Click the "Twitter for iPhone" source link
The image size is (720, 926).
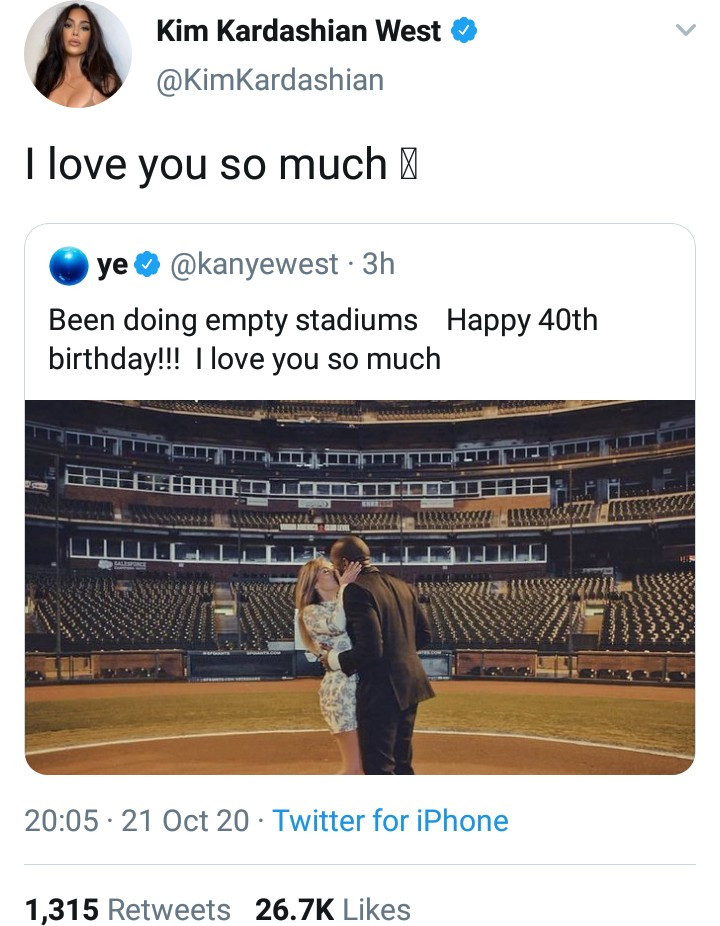click(x=390, y=821)
